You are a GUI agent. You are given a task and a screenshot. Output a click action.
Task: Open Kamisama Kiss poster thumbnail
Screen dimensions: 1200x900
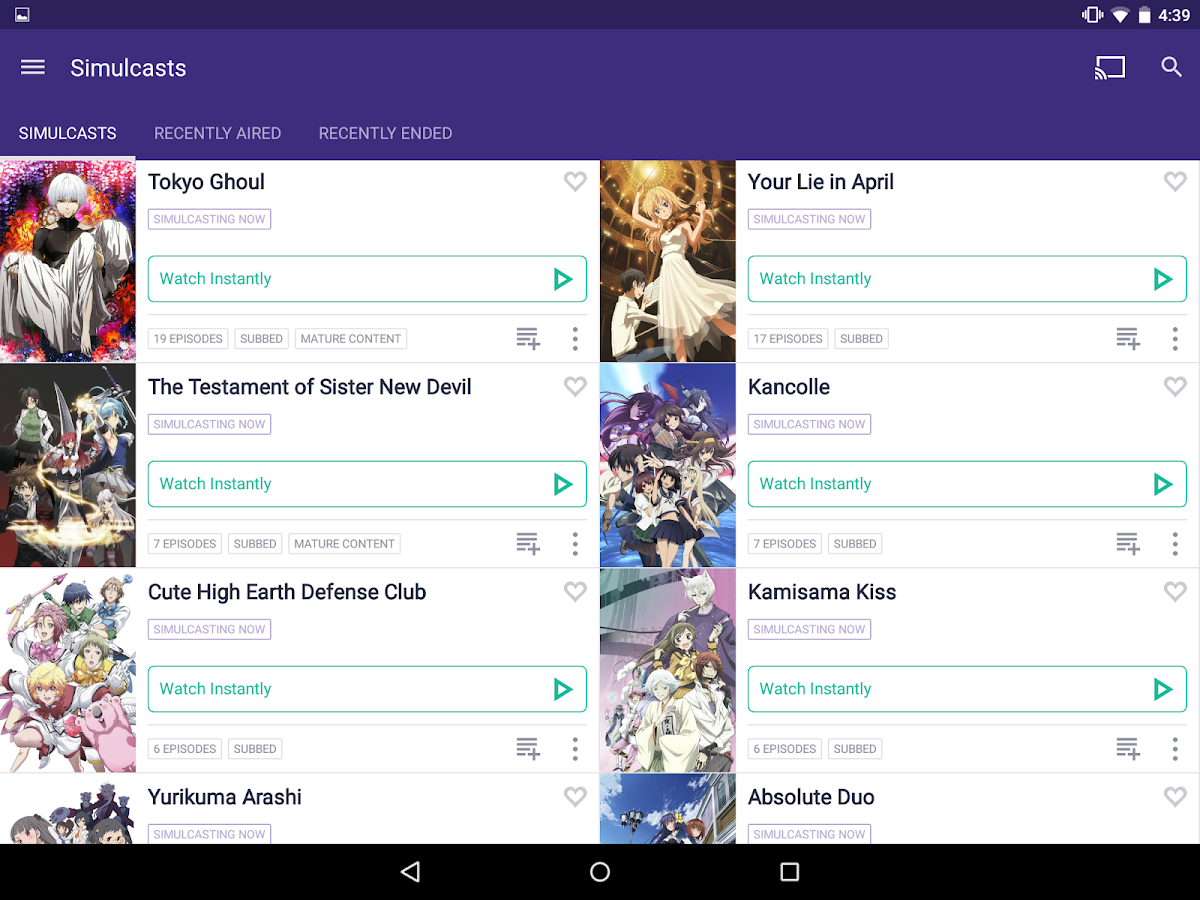click(x=668, y=671)
